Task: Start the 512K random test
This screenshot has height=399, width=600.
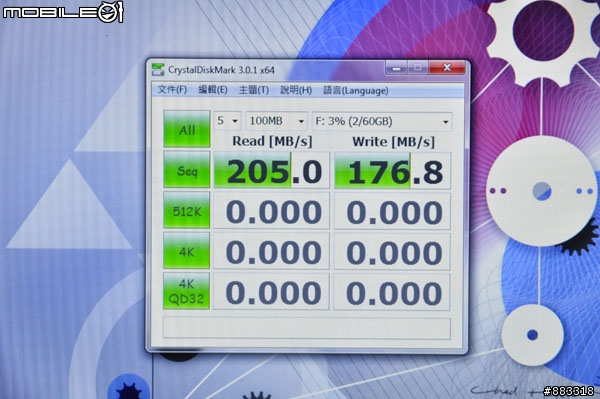Action: [x=187, y=210]
